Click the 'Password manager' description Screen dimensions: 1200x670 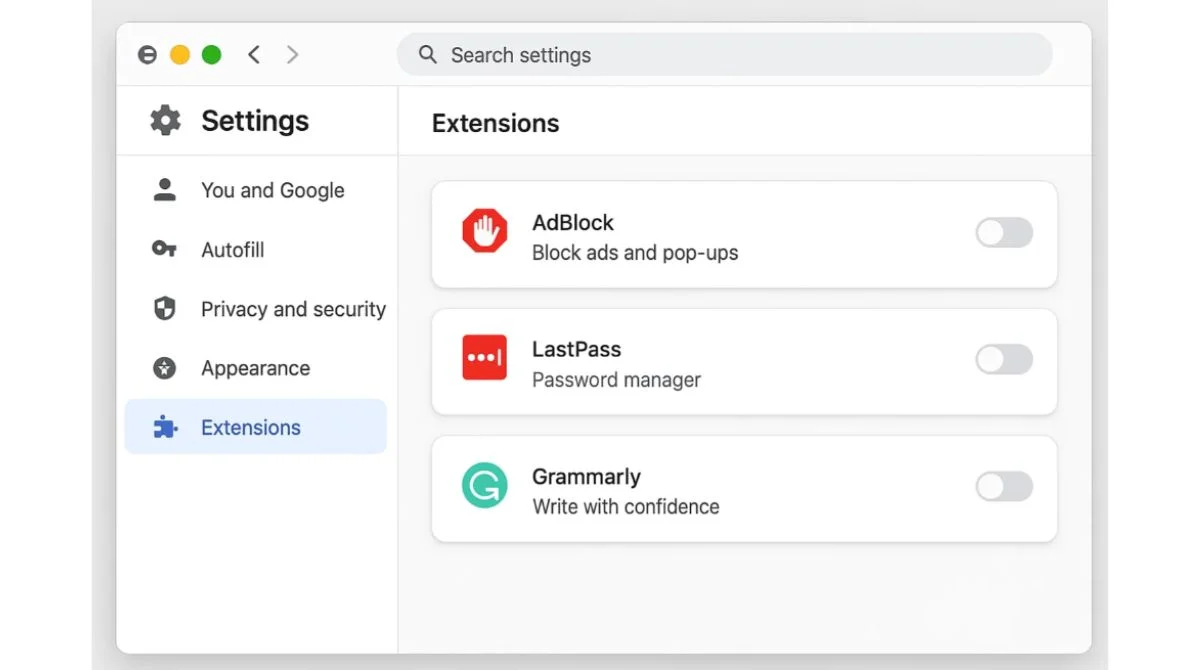click(616, 380)
